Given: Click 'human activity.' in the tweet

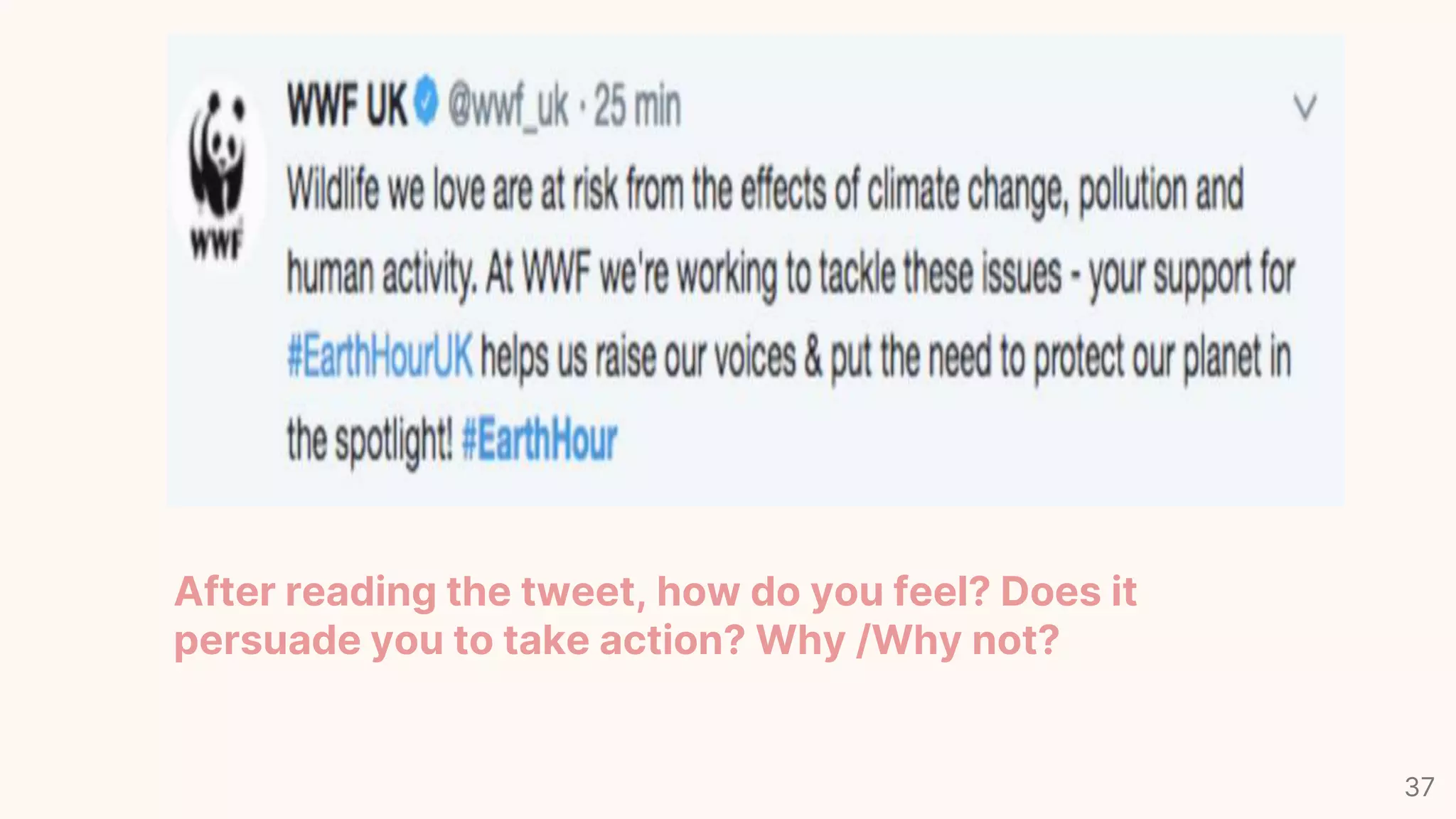Looking at the screenshot, I should 380,274.
